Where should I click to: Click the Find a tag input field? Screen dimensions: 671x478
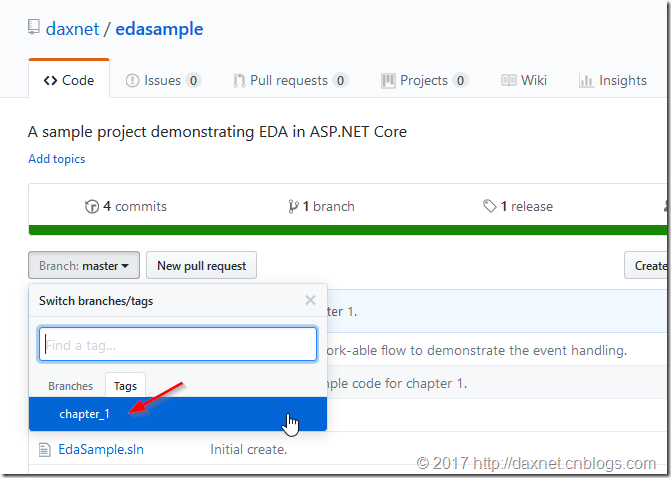tap(178, 344)
